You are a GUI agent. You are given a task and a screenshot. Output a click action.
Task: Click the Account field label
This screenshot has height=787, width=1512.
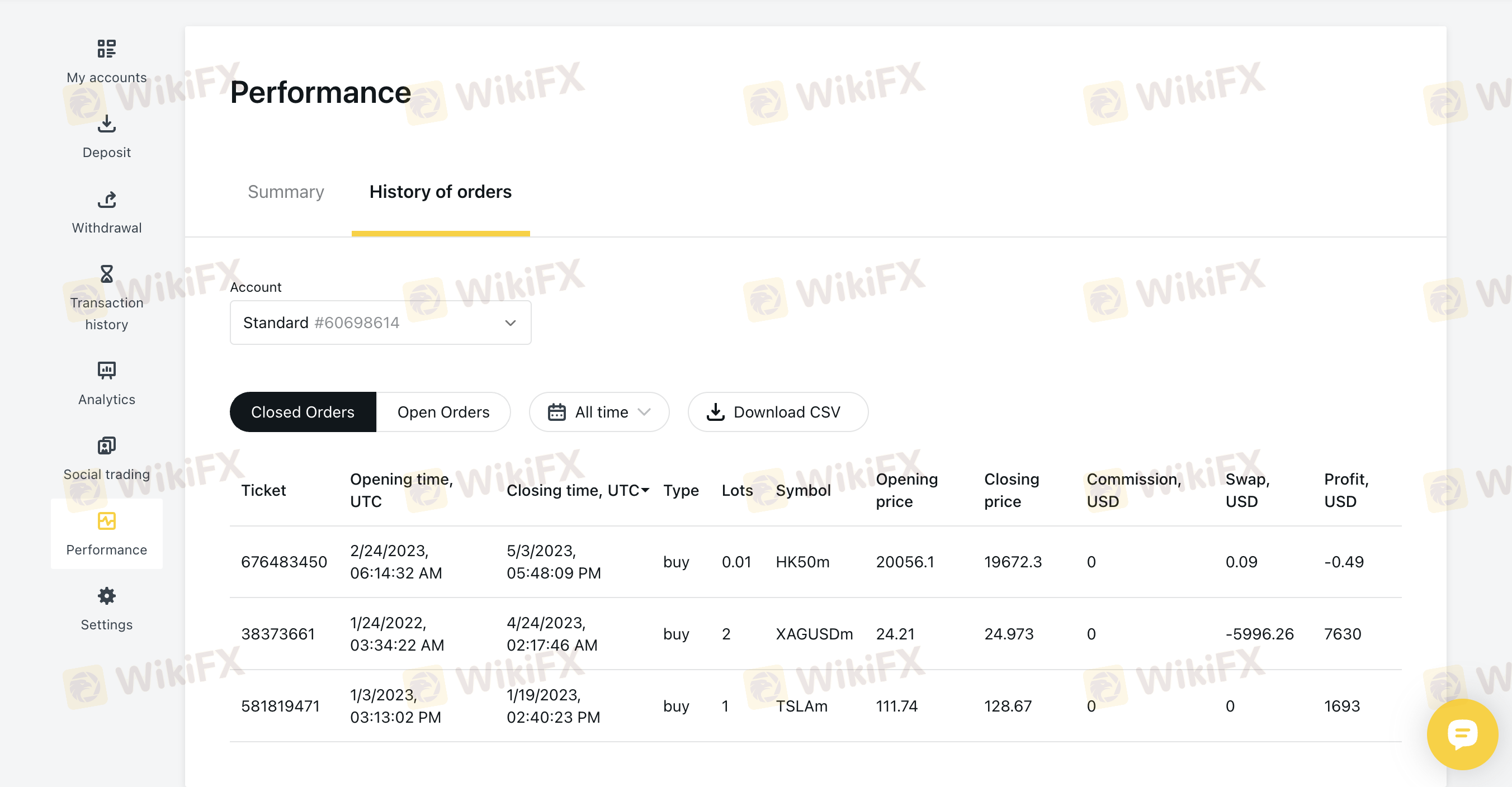pos(256,287)
